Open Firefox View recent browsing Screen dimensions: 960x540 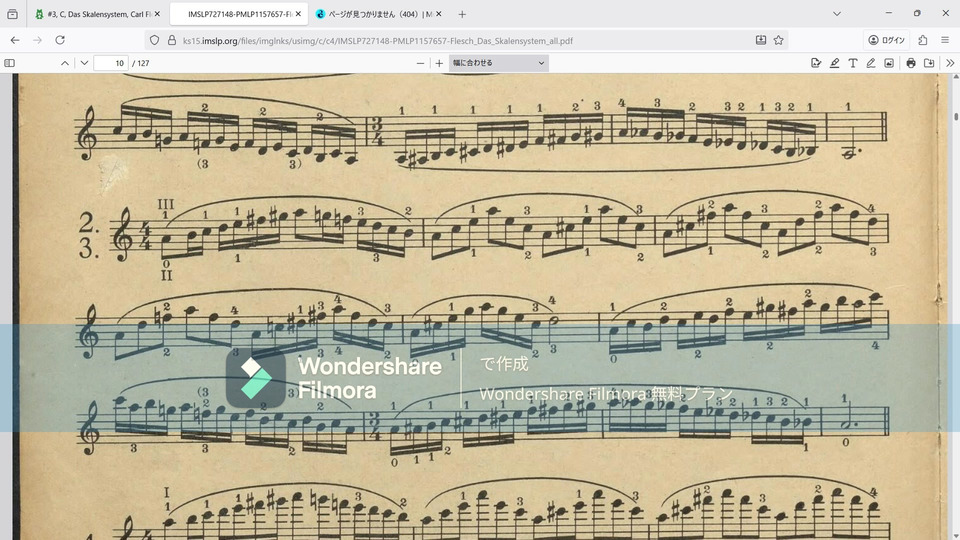point(12,14)
